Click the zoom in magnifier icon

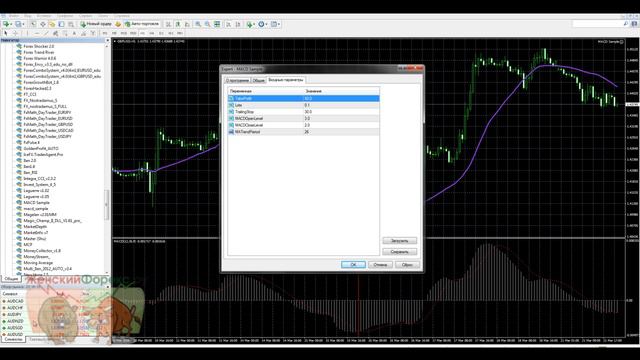[x=198, y=24]
